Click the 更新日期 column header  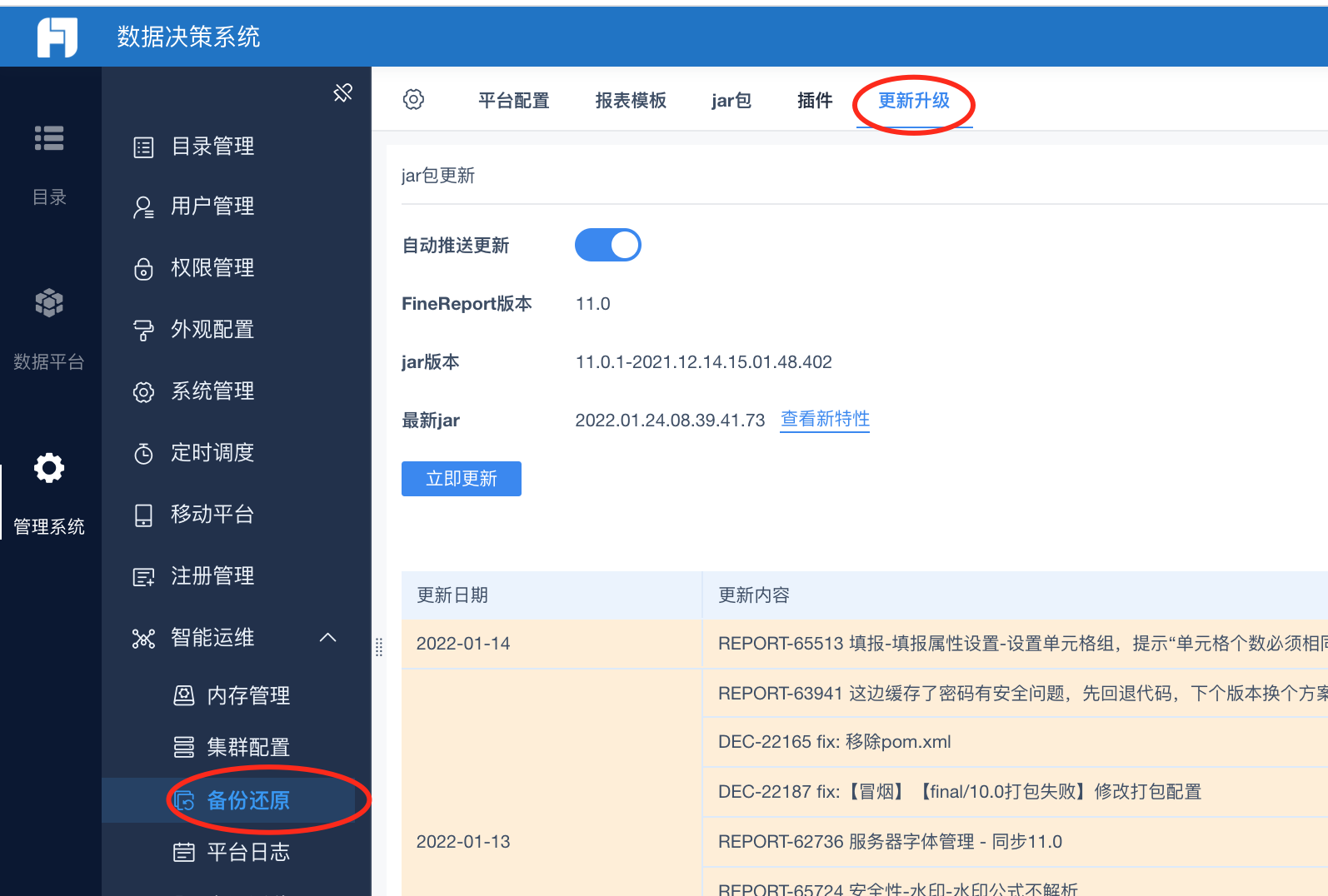[x=552, y=595]
